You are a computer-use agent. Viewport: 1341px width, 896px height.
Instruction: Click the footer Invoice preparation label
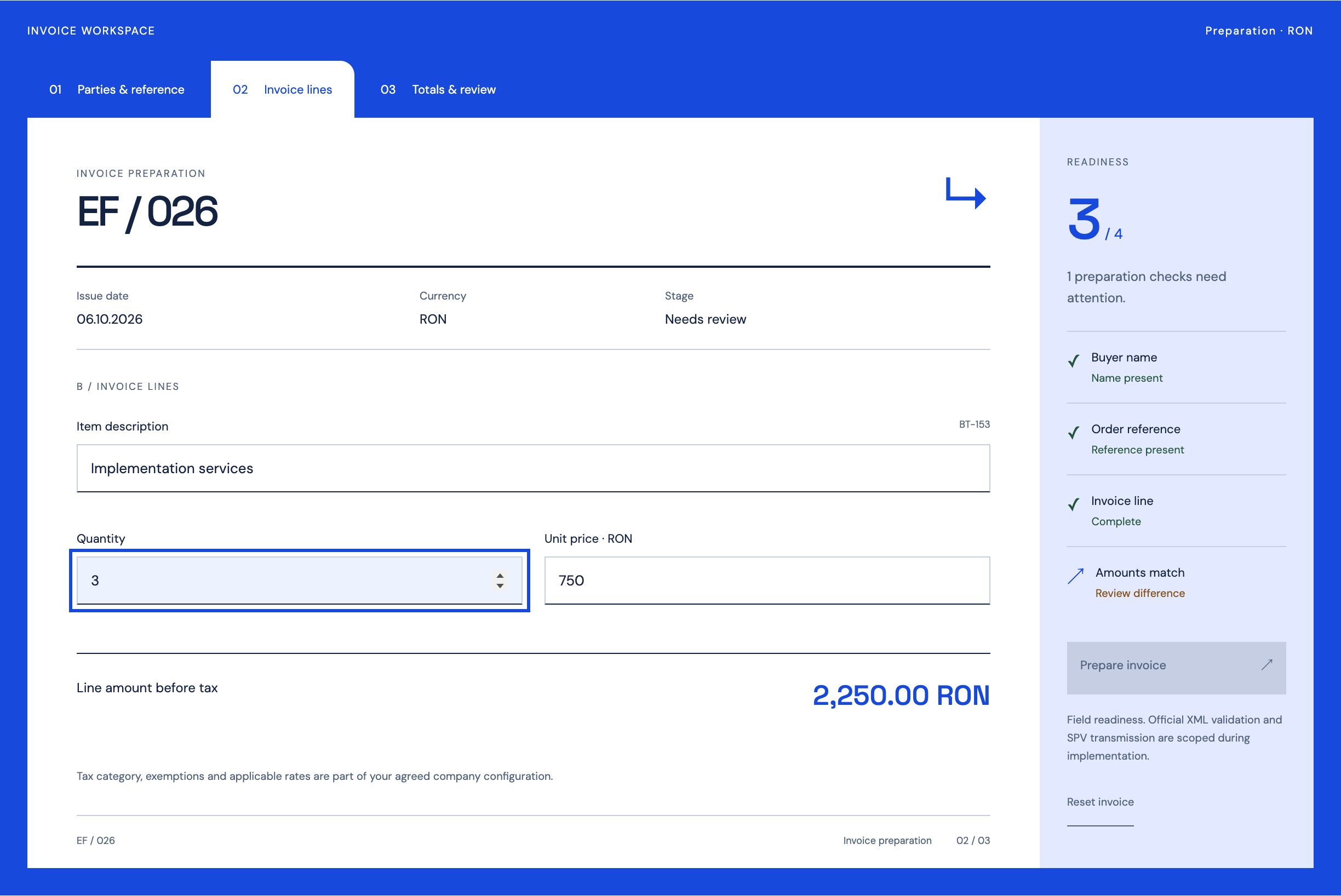coord(887,841)
